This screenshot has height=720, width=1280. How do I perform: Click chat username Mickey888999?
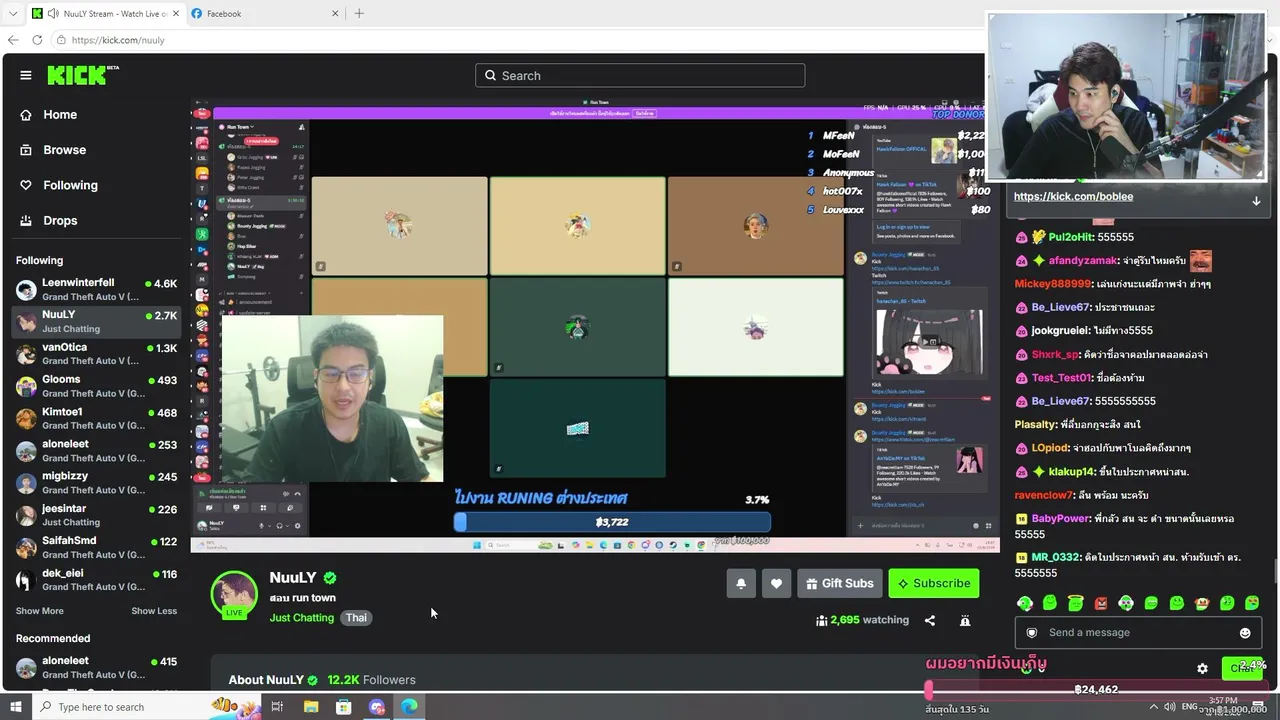pos(1053,284)
